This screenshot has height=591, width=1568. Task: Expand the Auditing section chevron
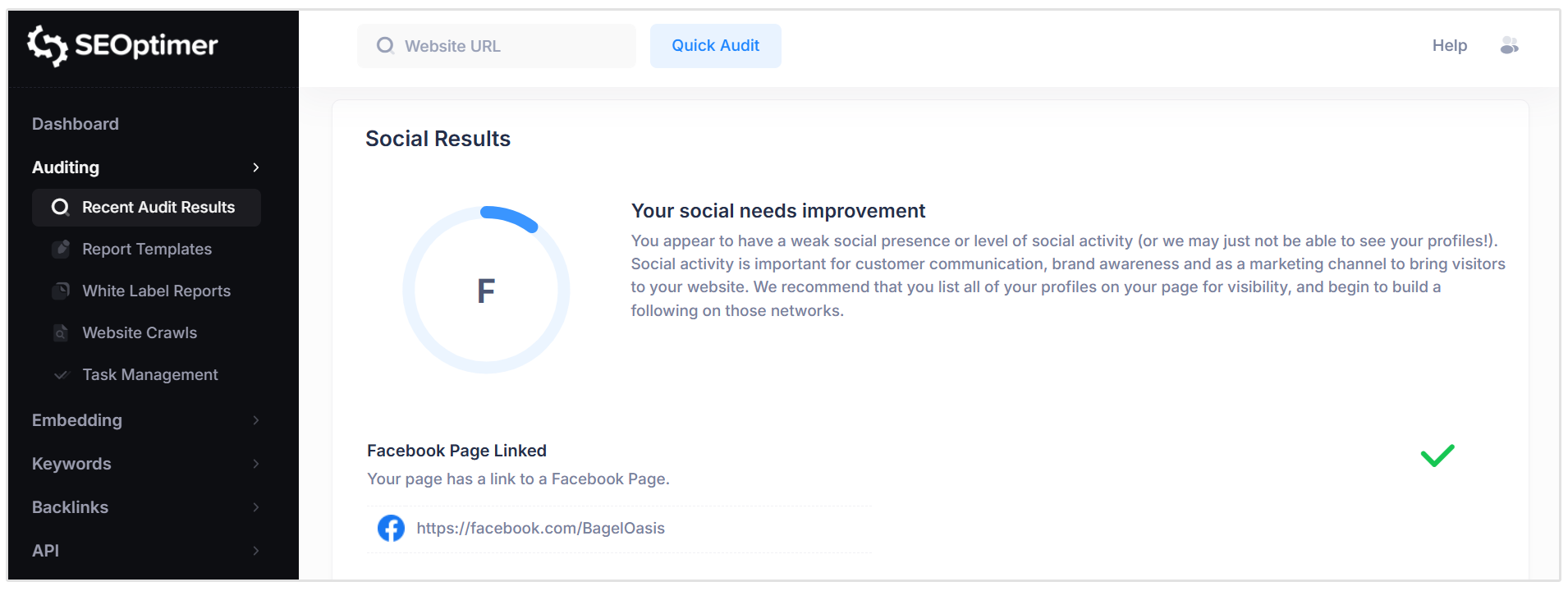click(255, 167)
